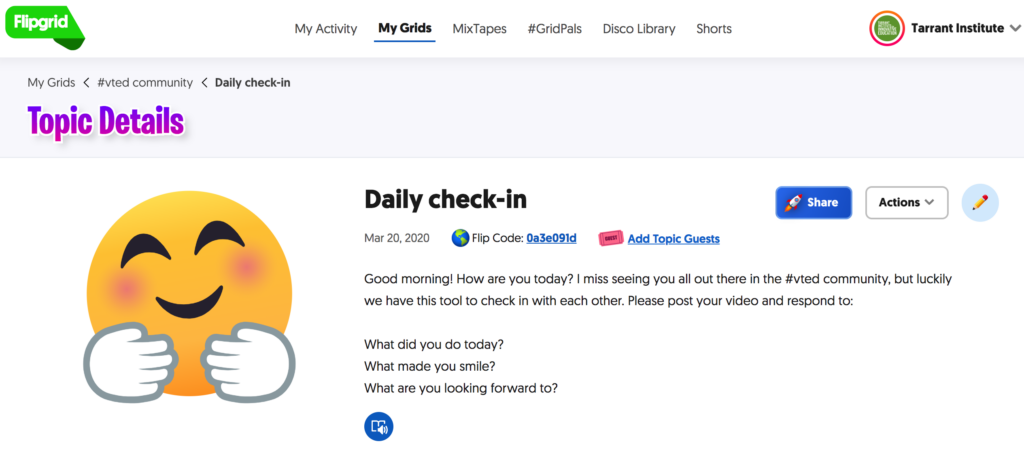
Task: Click the pink guest ticket icon
Action: click(x=611, y=238)
